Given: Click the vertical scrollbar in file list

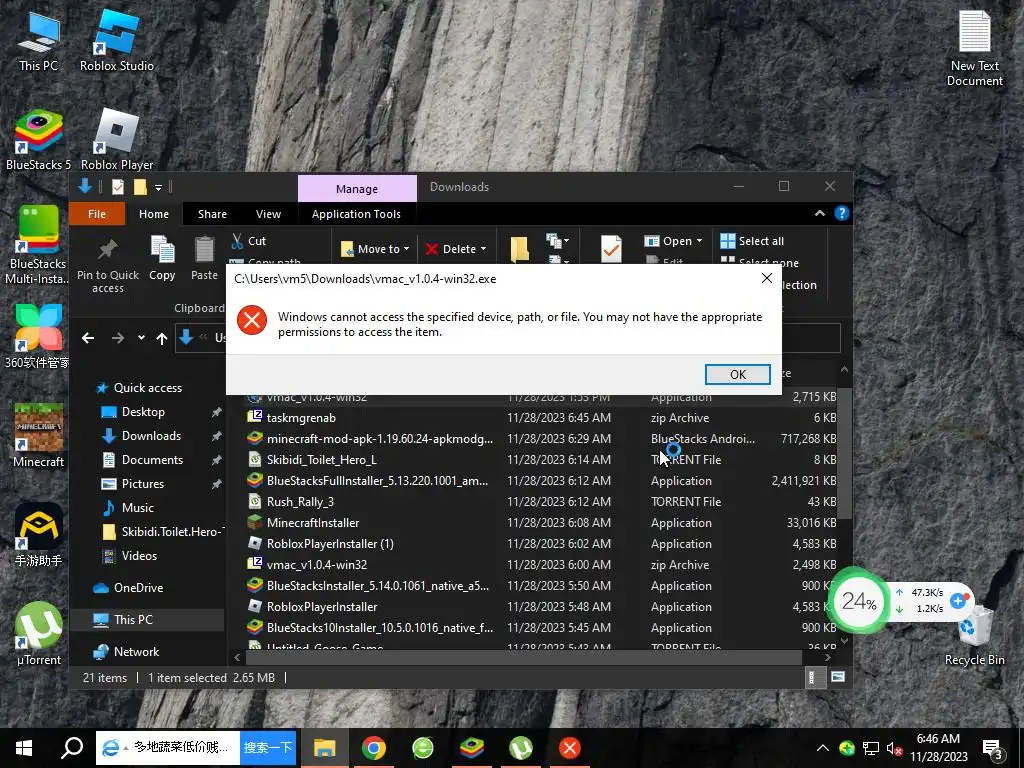Looking at the screenshot, I should [x=844, y=454].
